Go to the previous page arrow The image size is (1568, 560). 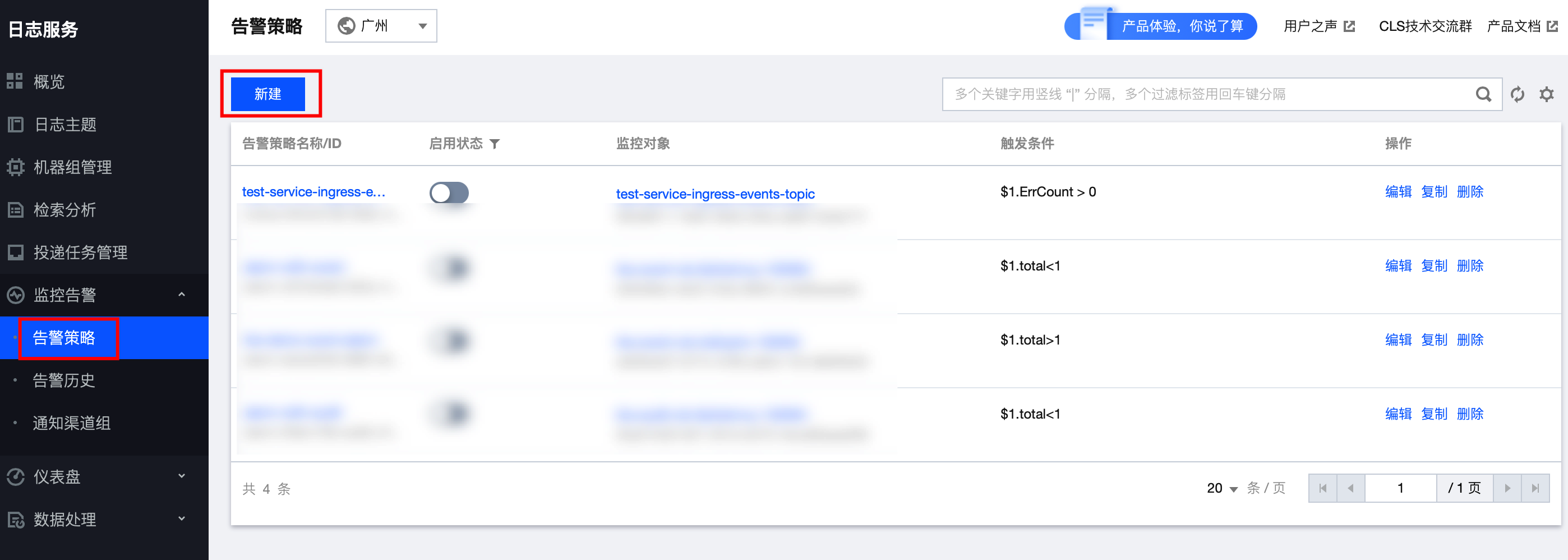click(x=1351, y=488)
